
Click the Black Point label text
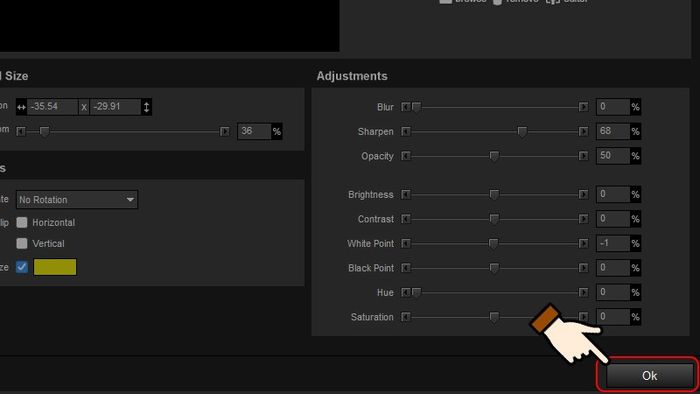[371, 268]
